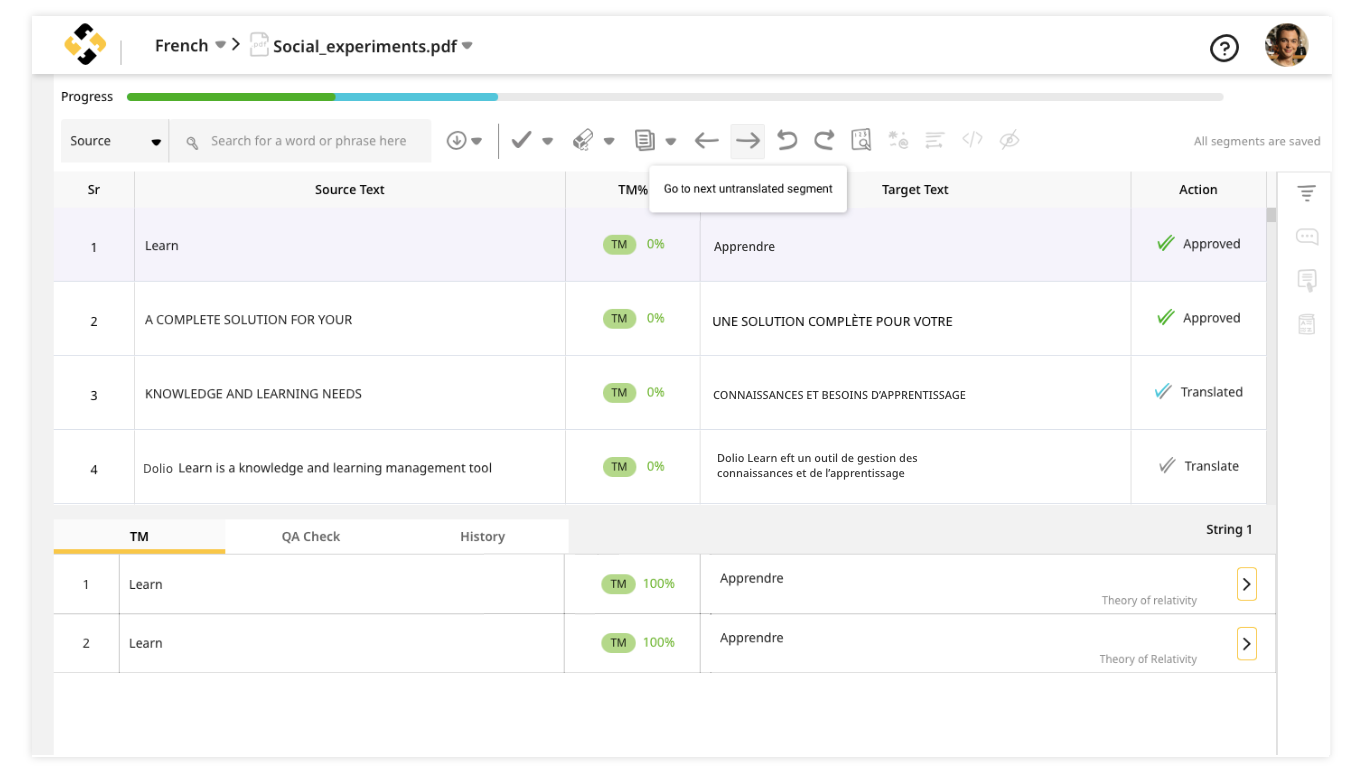Click the 'Target Text' column header

(x=915, y=190)
